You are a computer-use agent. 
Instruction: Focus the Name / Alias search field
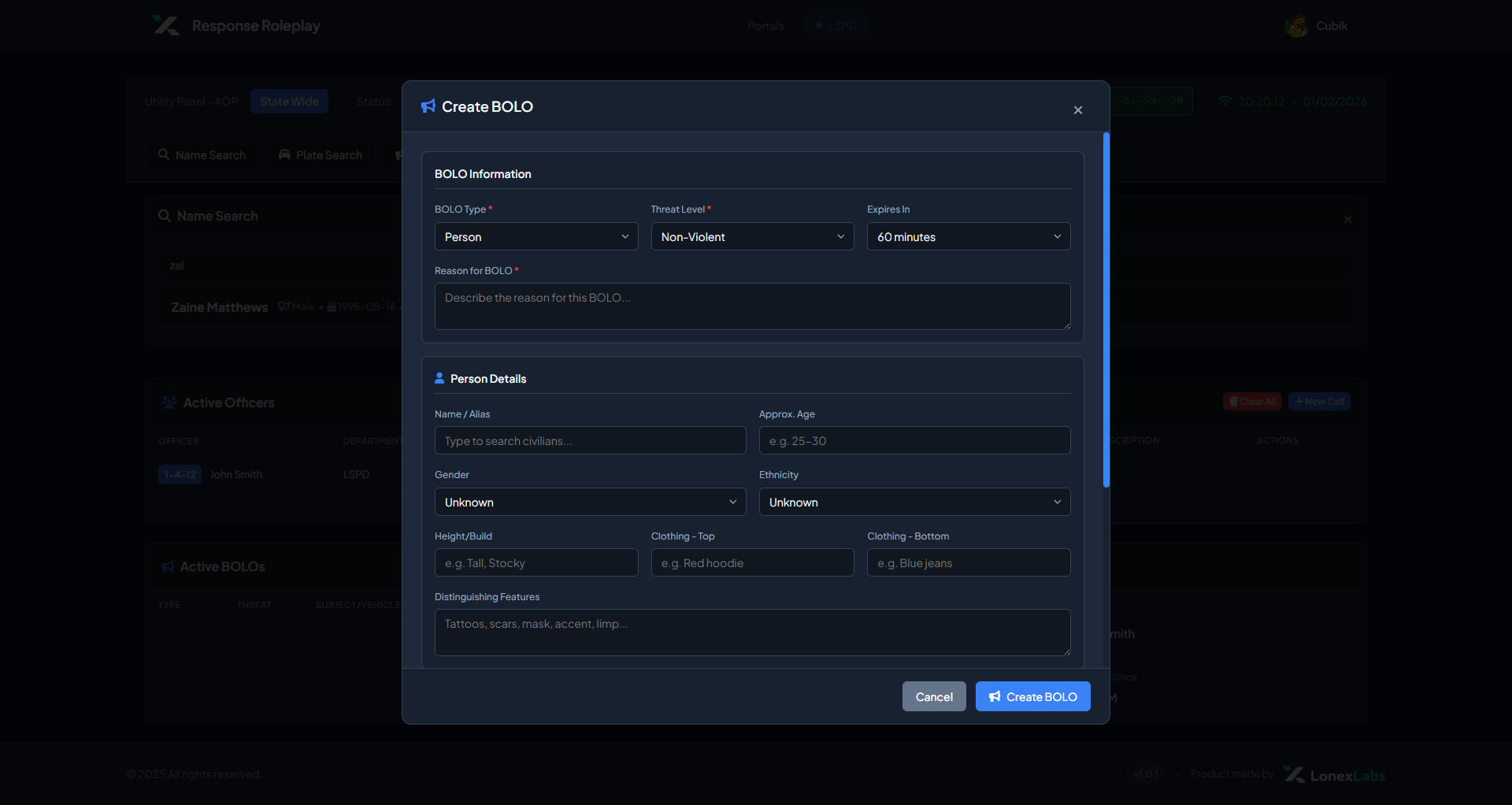tap(590, 440)
